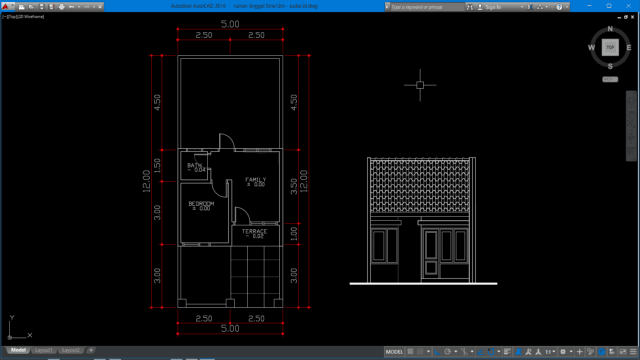640x360 pixels.
Task: Add a new layout with plus tab
Action: pos(91,350)
